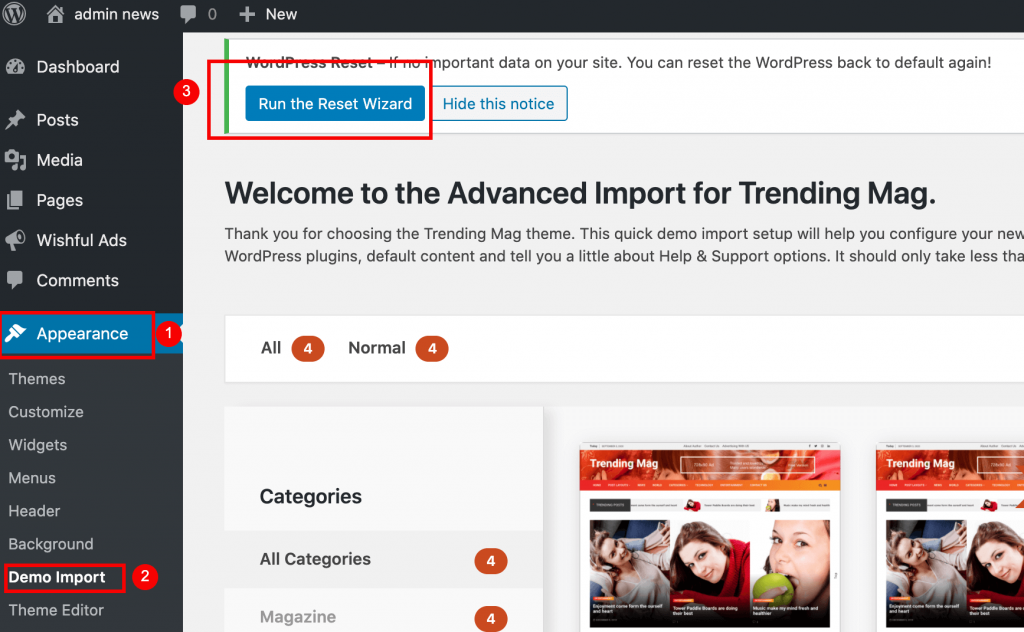Click the Comments speech bubble sidebar icon
Screen dimensions: 1024x632
(x=14, y=280)
